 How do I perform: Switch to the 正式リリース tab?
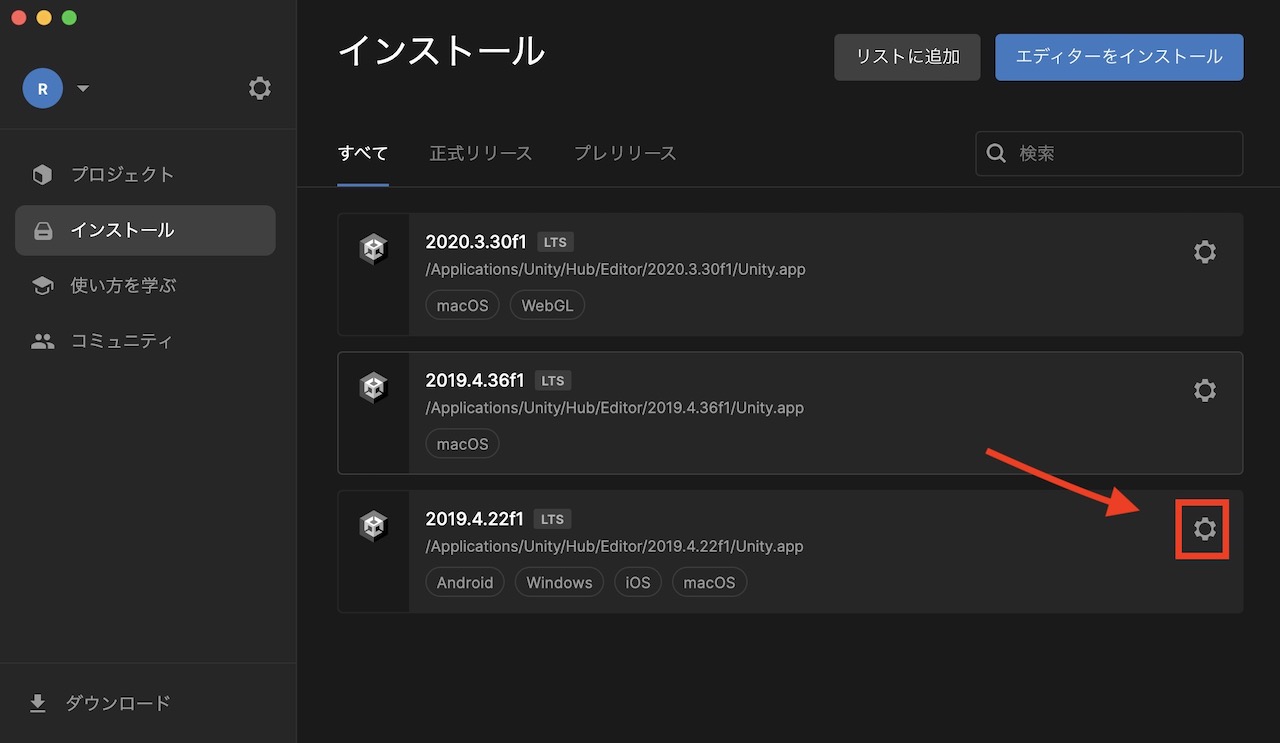pos(481,153)
